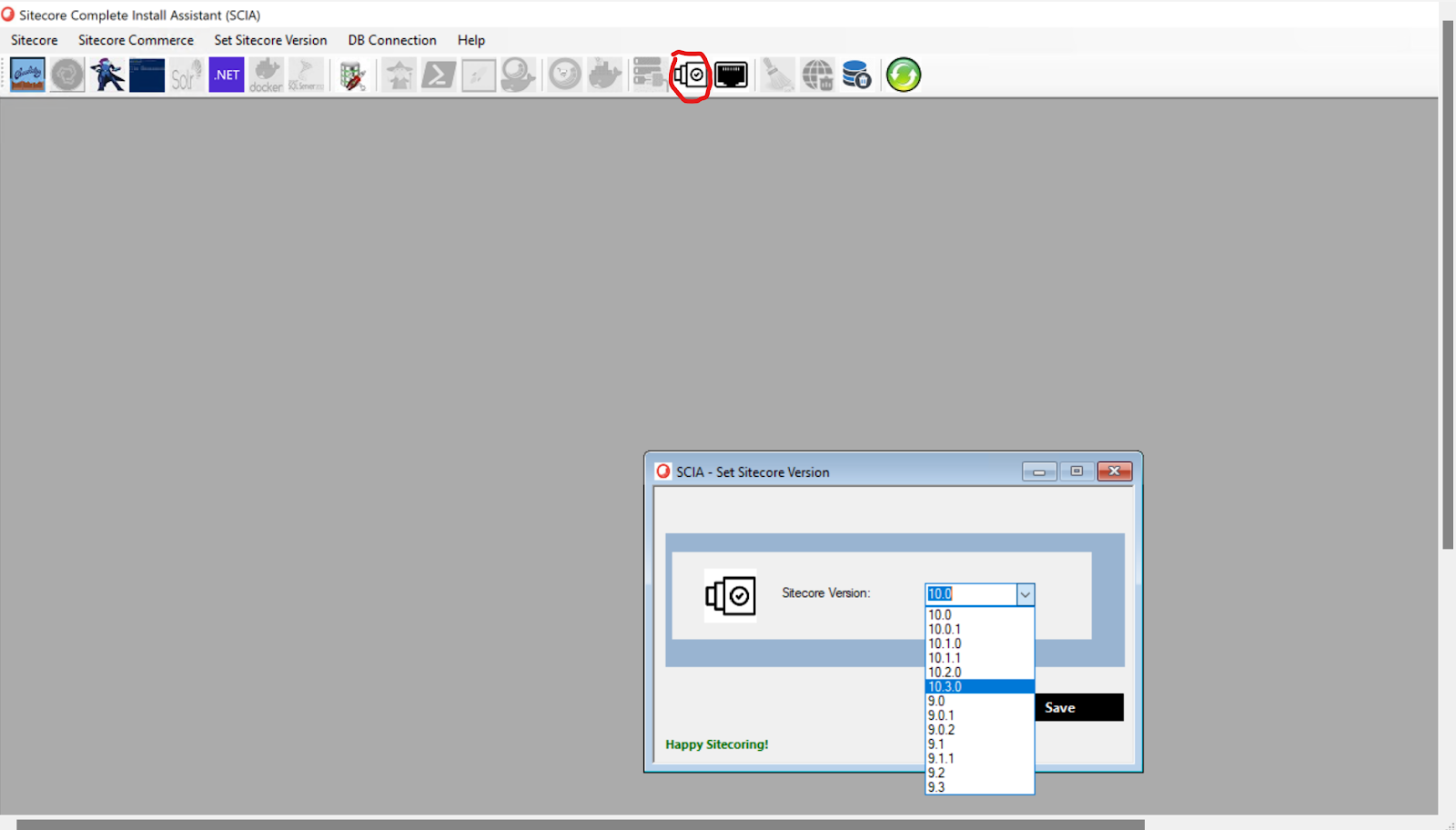The height and width of the screenshot is (830, 1456).
Task: Click the black network port toolbar icon
Action: tap(732, 75)
